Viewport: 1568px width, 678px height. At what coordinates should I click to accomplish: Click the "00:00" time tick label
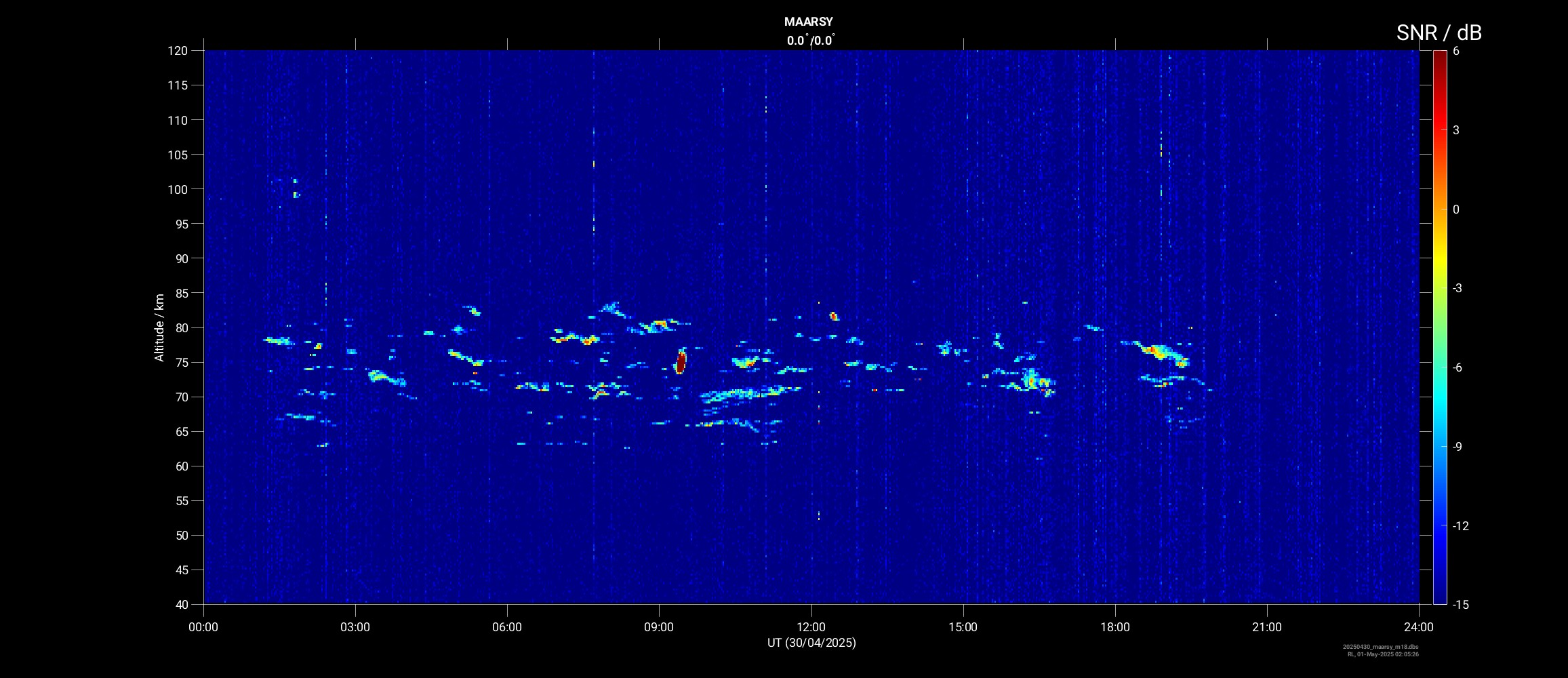coord(203,627)
